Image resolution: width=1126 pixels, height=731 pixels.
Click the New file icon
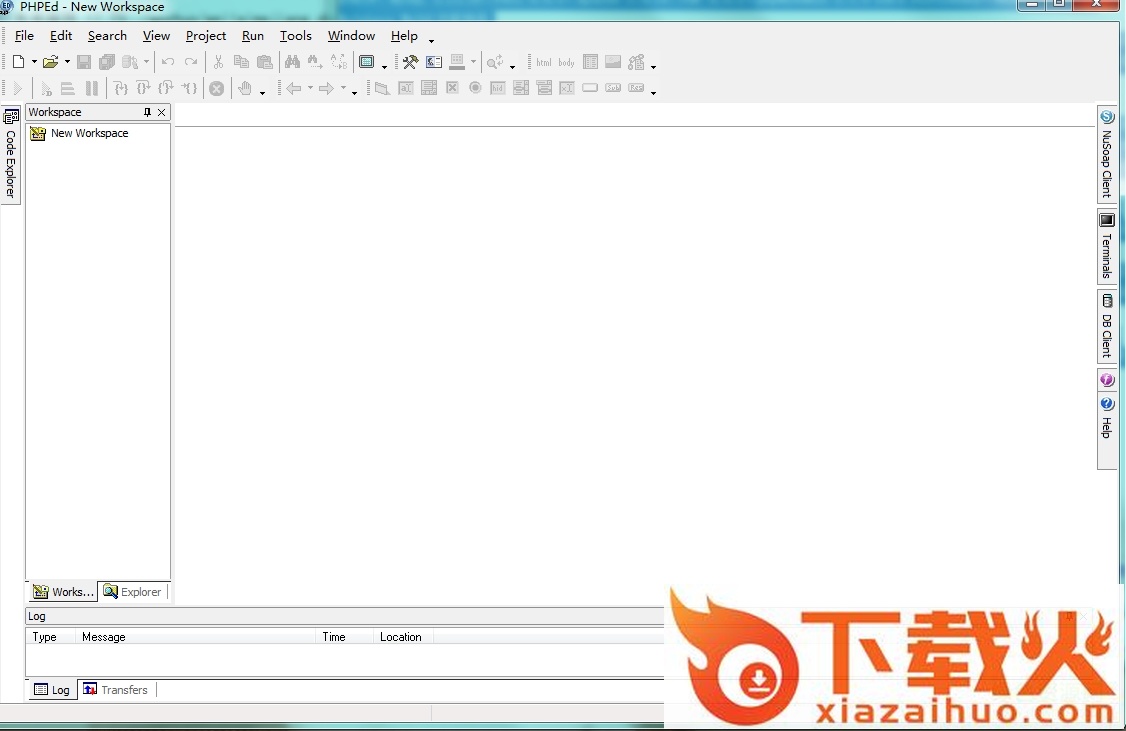pyautogui.click(x=18, y=62)
